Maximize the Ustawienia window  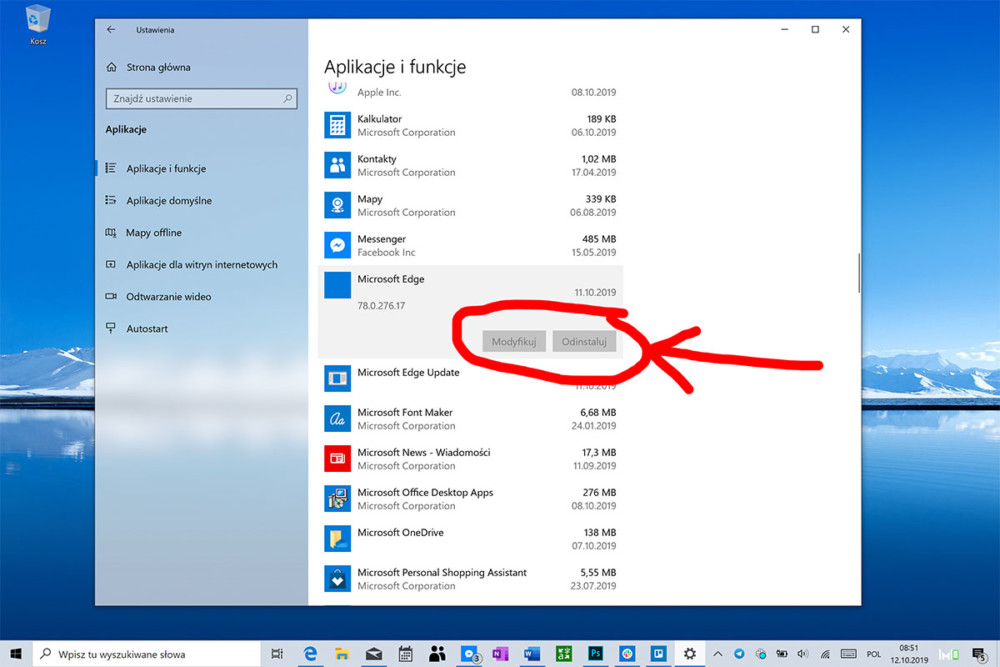(x=815, y=29)
